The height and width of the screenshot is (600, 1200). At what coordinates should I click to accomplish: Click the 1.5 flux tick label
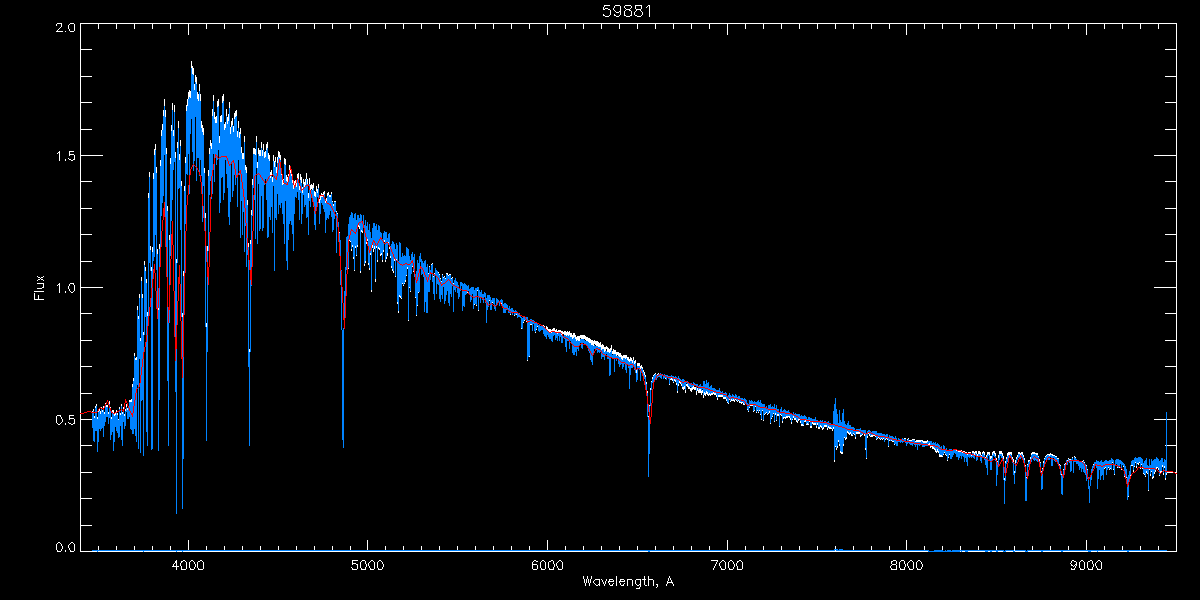point(64,157)
